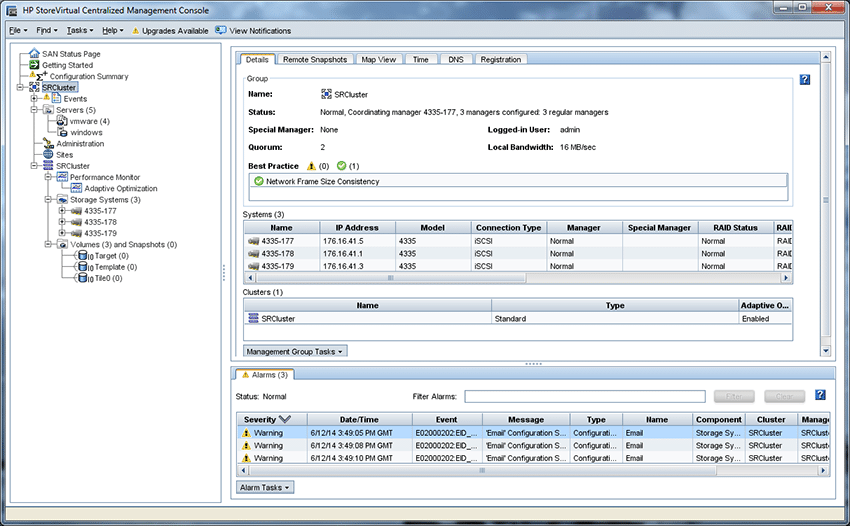The width and height of the screenshot is (850, 526).
Task: Click the 4335-179 storage system icon in tree
Action: point(76,233)
